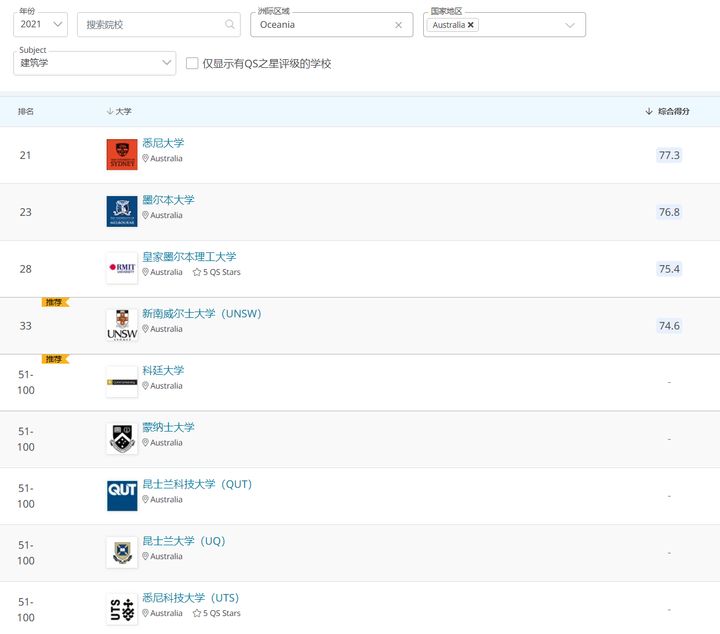Click rank 23 in the ranking column
The image size is (720, 634).
click(25, 212)
